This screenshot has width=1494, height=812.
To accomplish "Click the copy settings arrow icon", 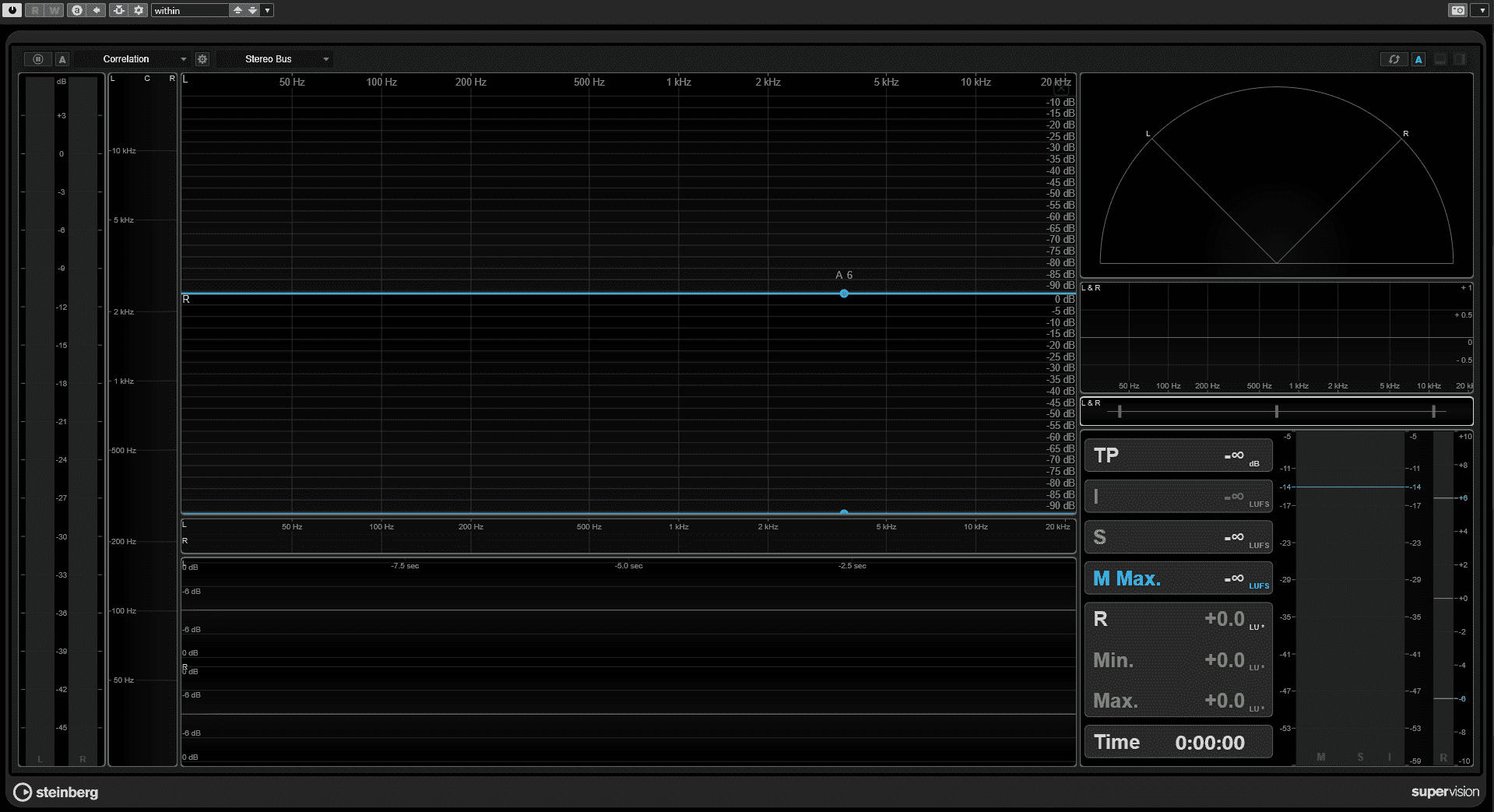I will 97,10.
